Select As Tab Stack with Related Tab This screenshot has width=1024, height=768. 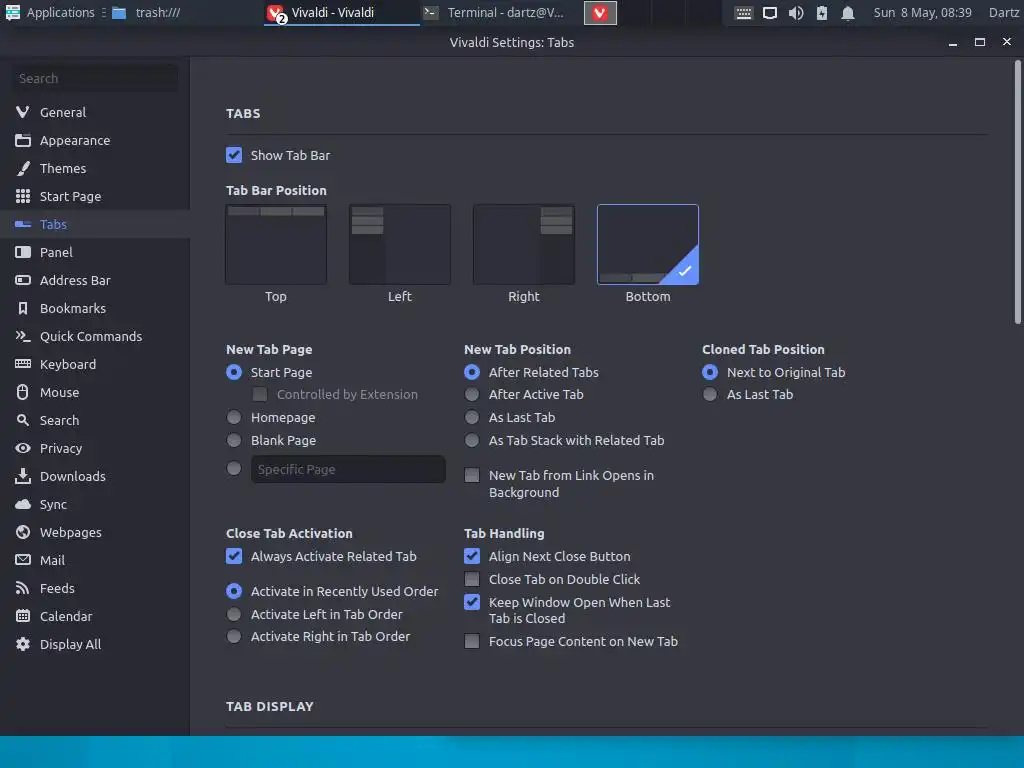[x=472, y=440]
